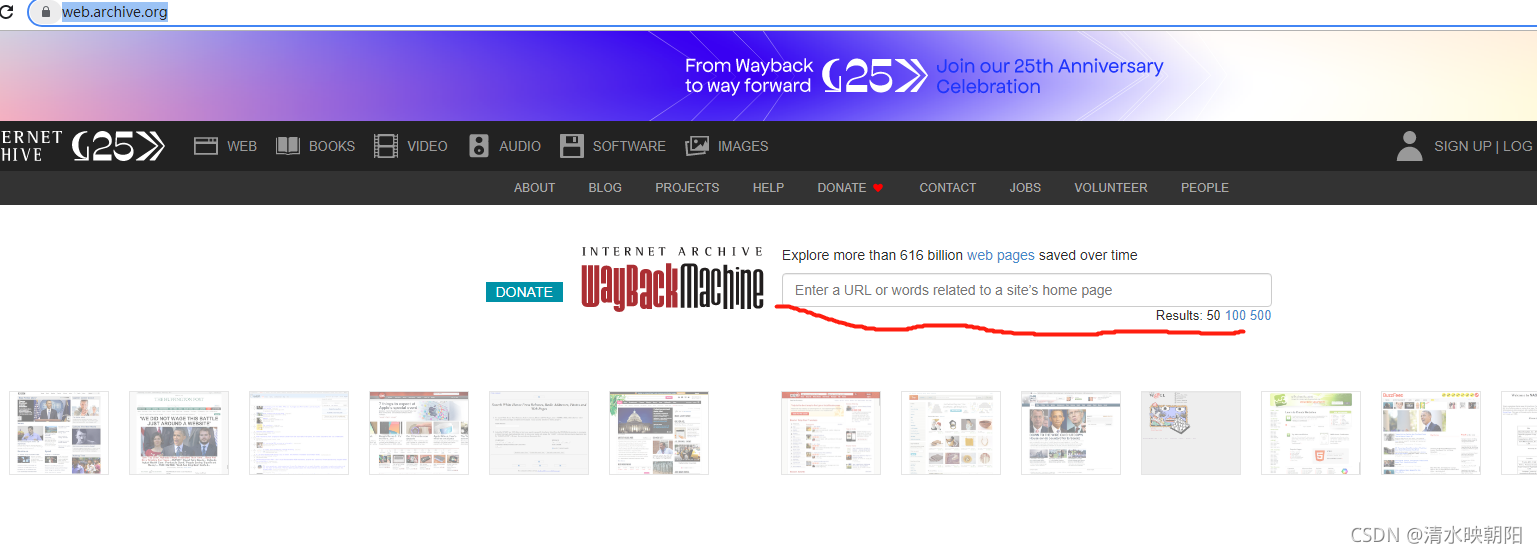Open the BLOG page

(x=605, y=188)
